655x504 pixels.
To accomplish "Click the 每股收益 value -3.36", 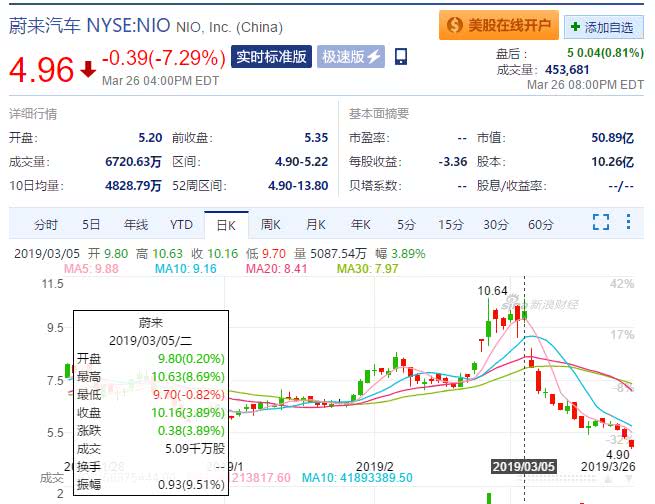I will tap(452, 162).
